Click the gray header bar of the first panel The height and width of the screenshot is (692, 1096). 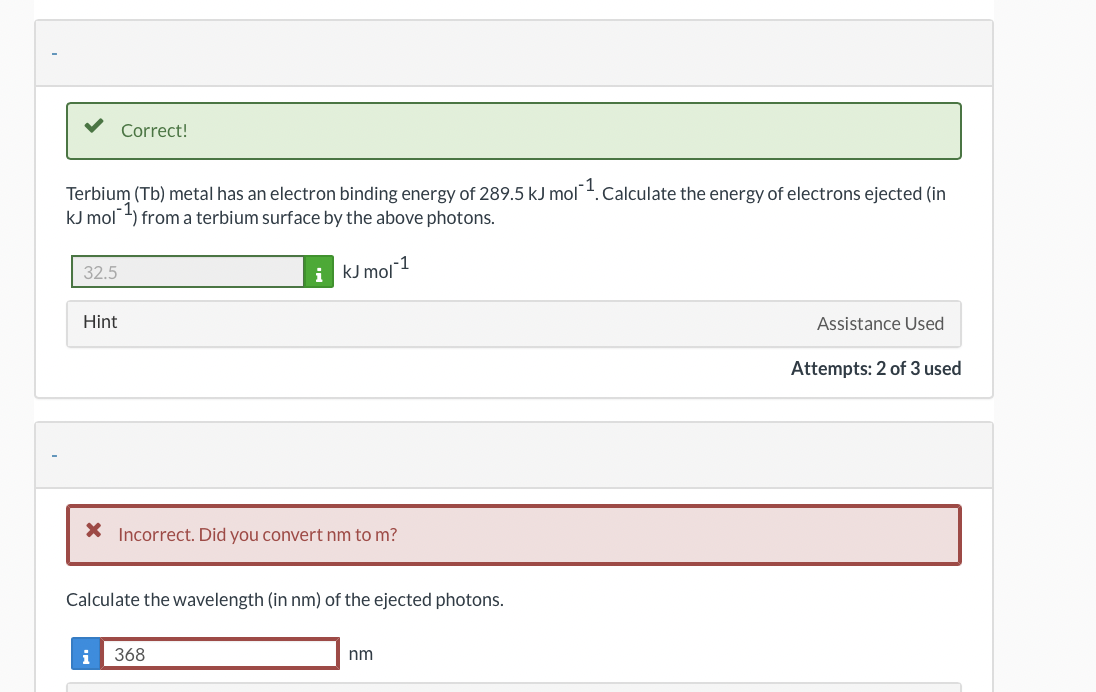[x=514, y=54]
